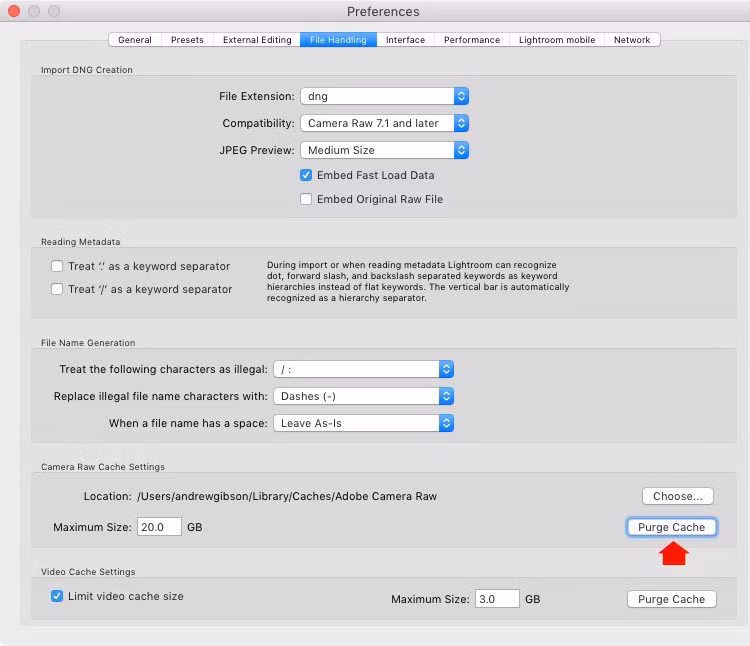Open the Presets tab

click(187, 40)
